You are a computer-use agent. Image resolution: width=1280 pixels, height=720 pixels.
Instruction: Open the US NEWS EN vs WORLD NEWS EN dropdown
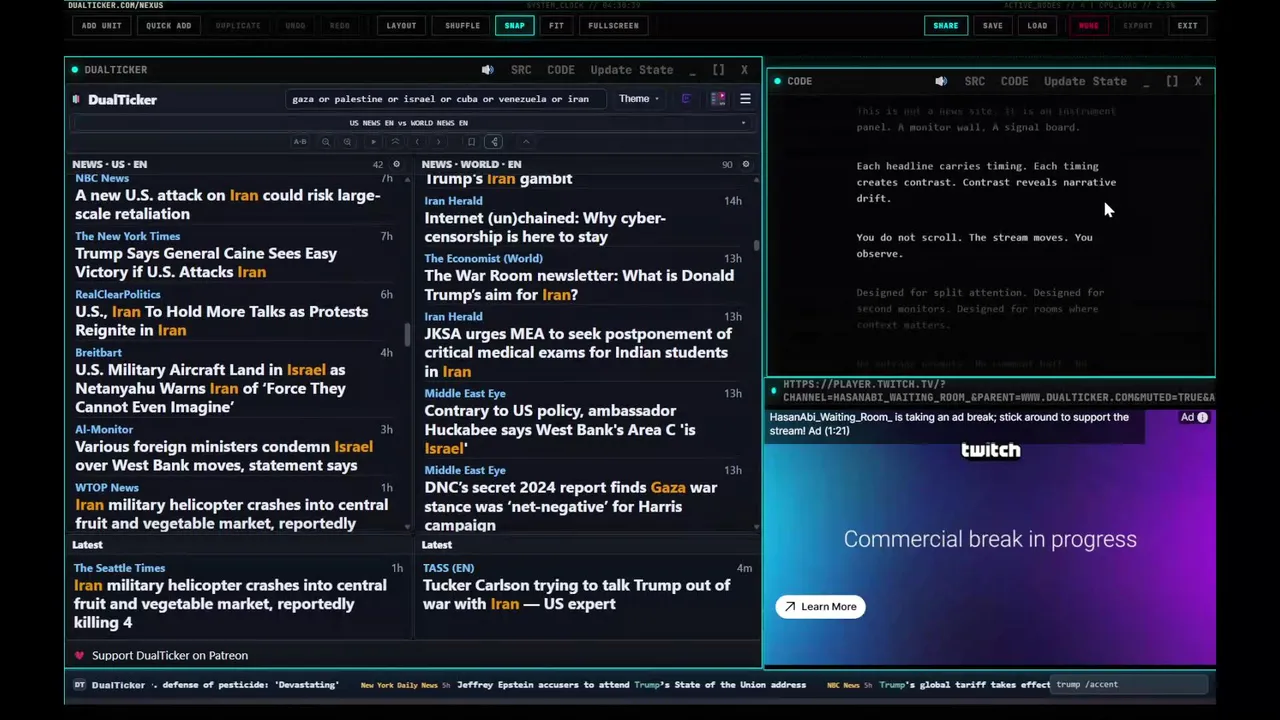coord(412,123)
